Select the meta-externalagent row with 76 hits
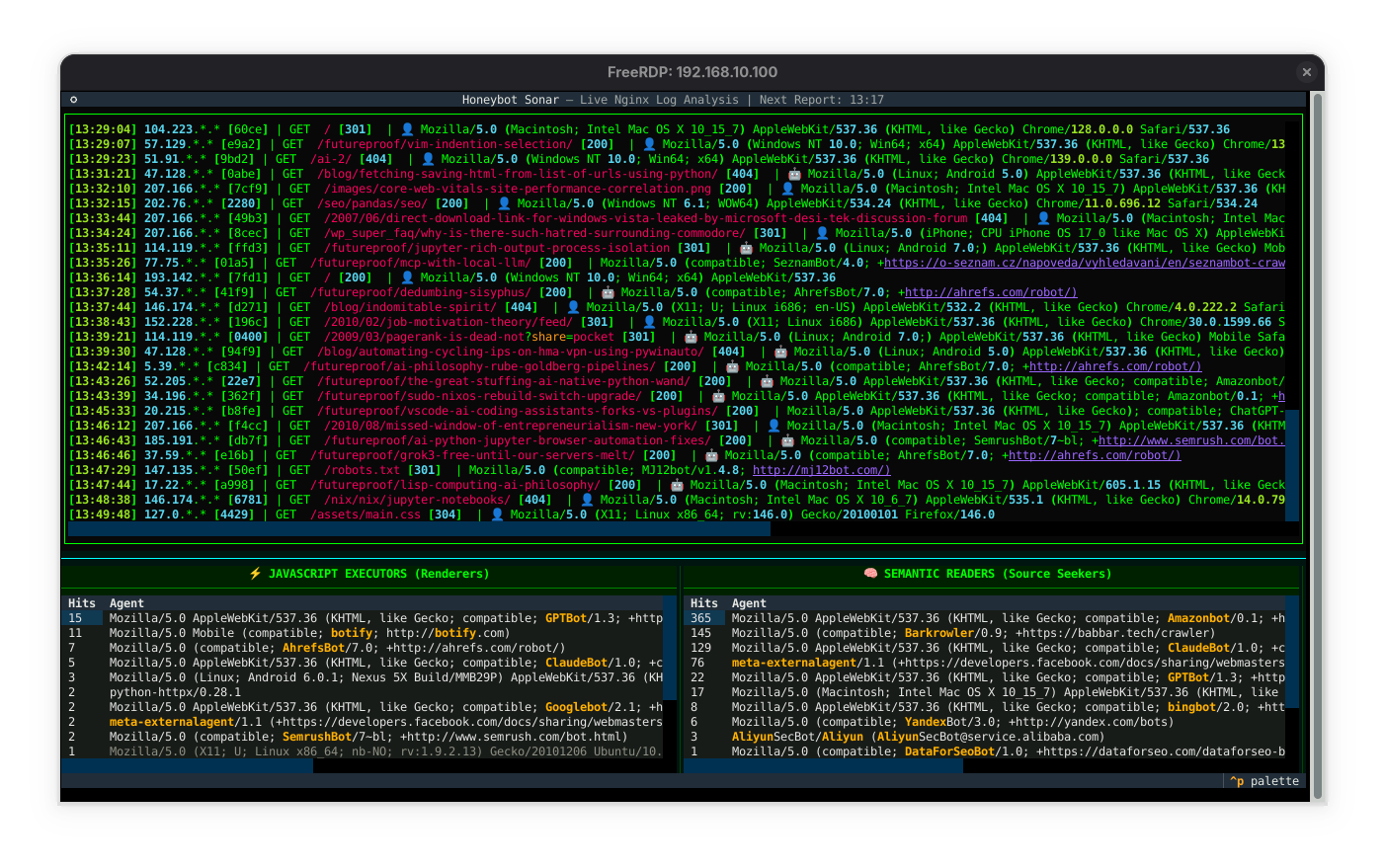The width and height of the screenshot is (1385, 868). [985, 663]
